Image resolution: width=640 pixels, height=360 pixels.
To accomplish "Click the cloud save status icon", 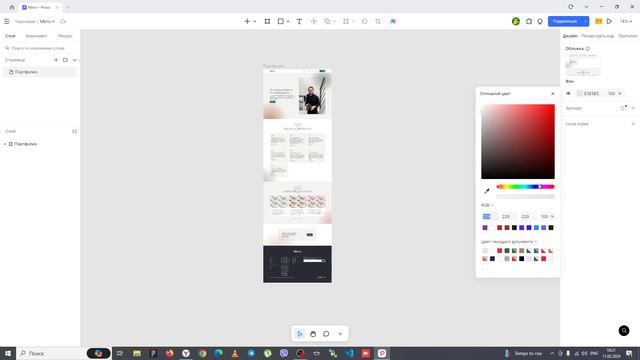I will tap(63, 21).
